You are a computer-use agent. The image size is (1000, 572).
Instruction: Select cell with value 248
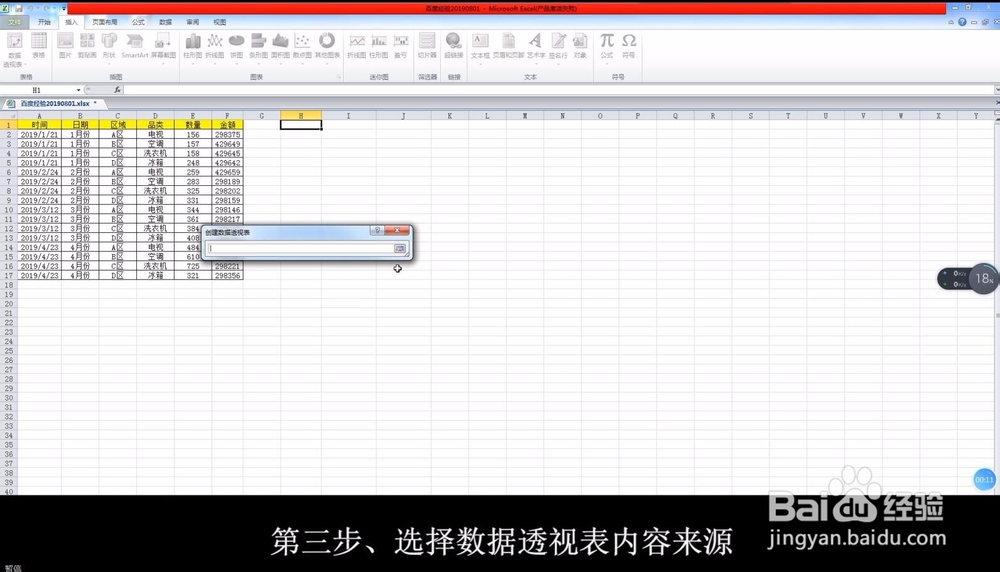tap(193, 163)
